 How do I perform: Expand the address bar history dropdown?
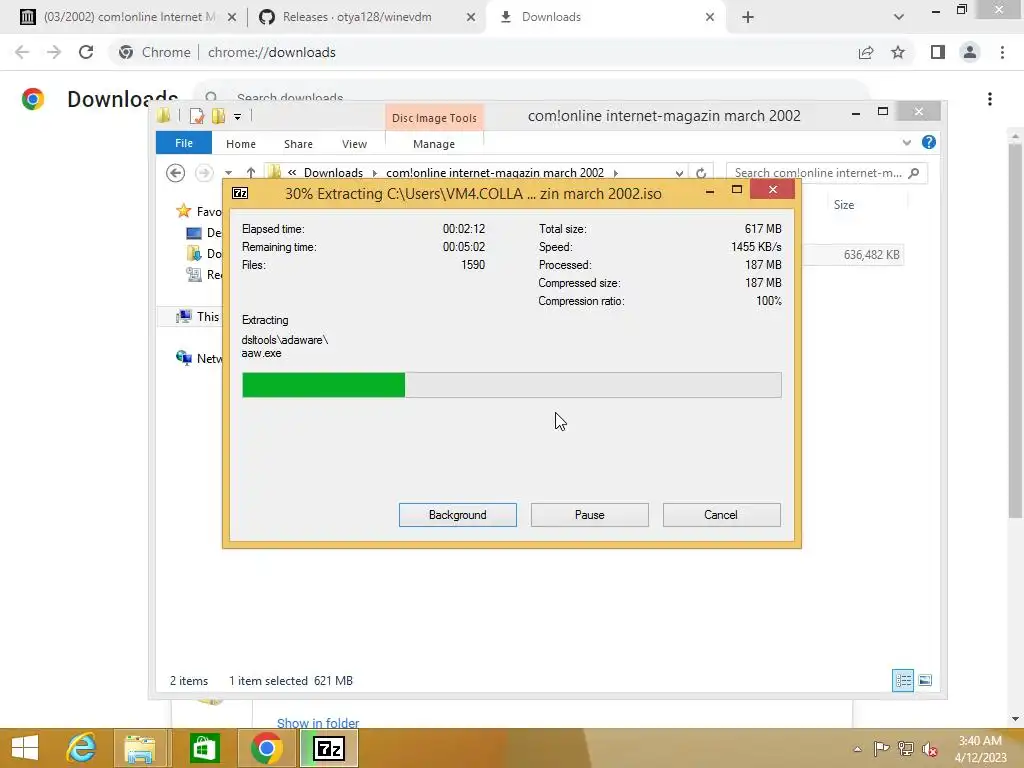679,173
